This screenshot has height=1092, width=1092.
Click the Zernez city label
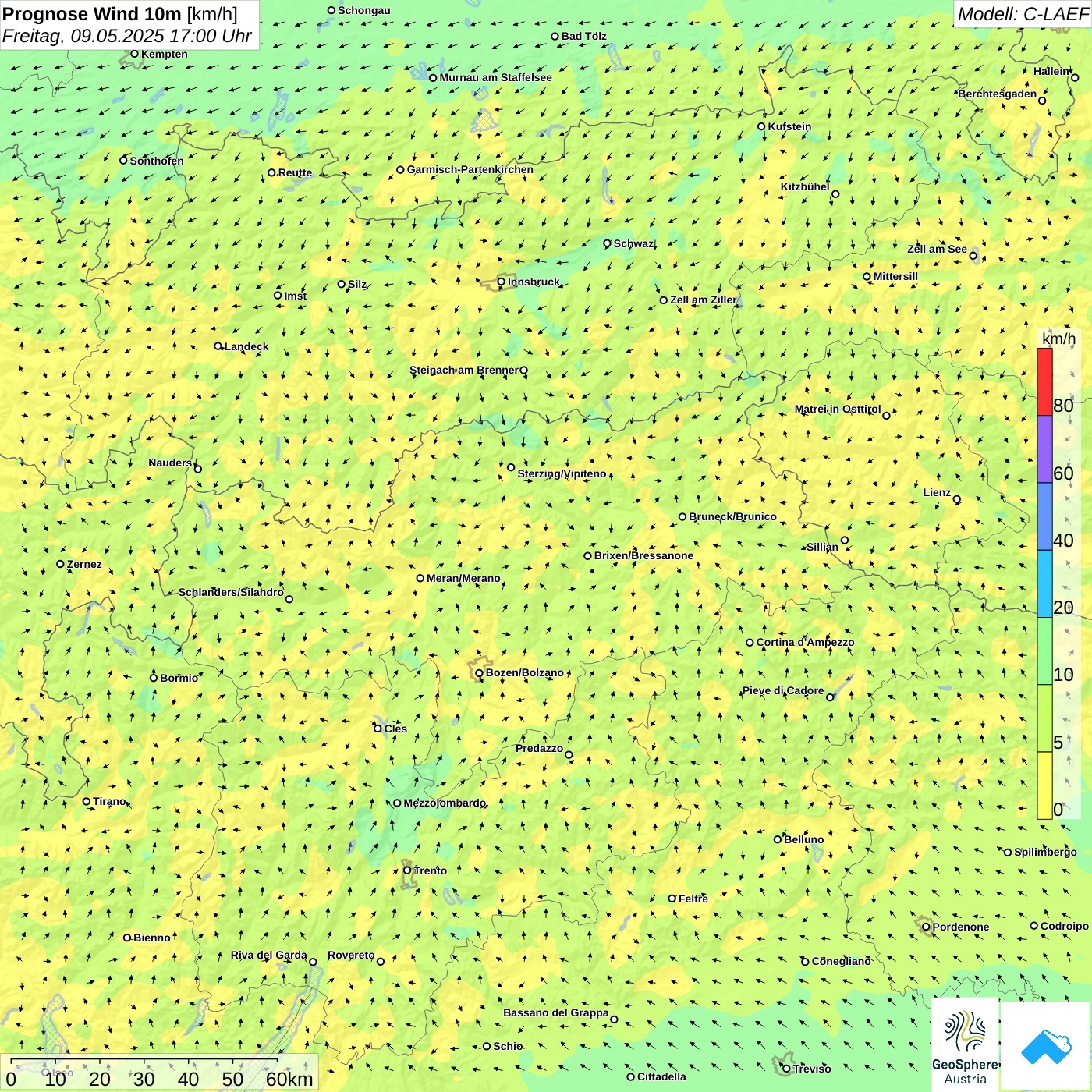[x=84, y=564]
